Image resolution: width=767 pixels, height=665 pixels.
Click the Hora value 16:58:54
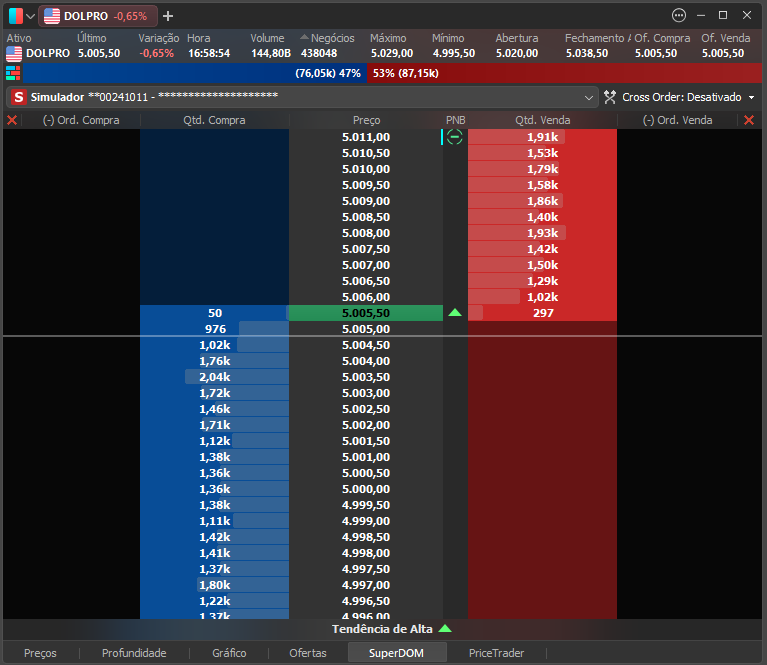209,53
